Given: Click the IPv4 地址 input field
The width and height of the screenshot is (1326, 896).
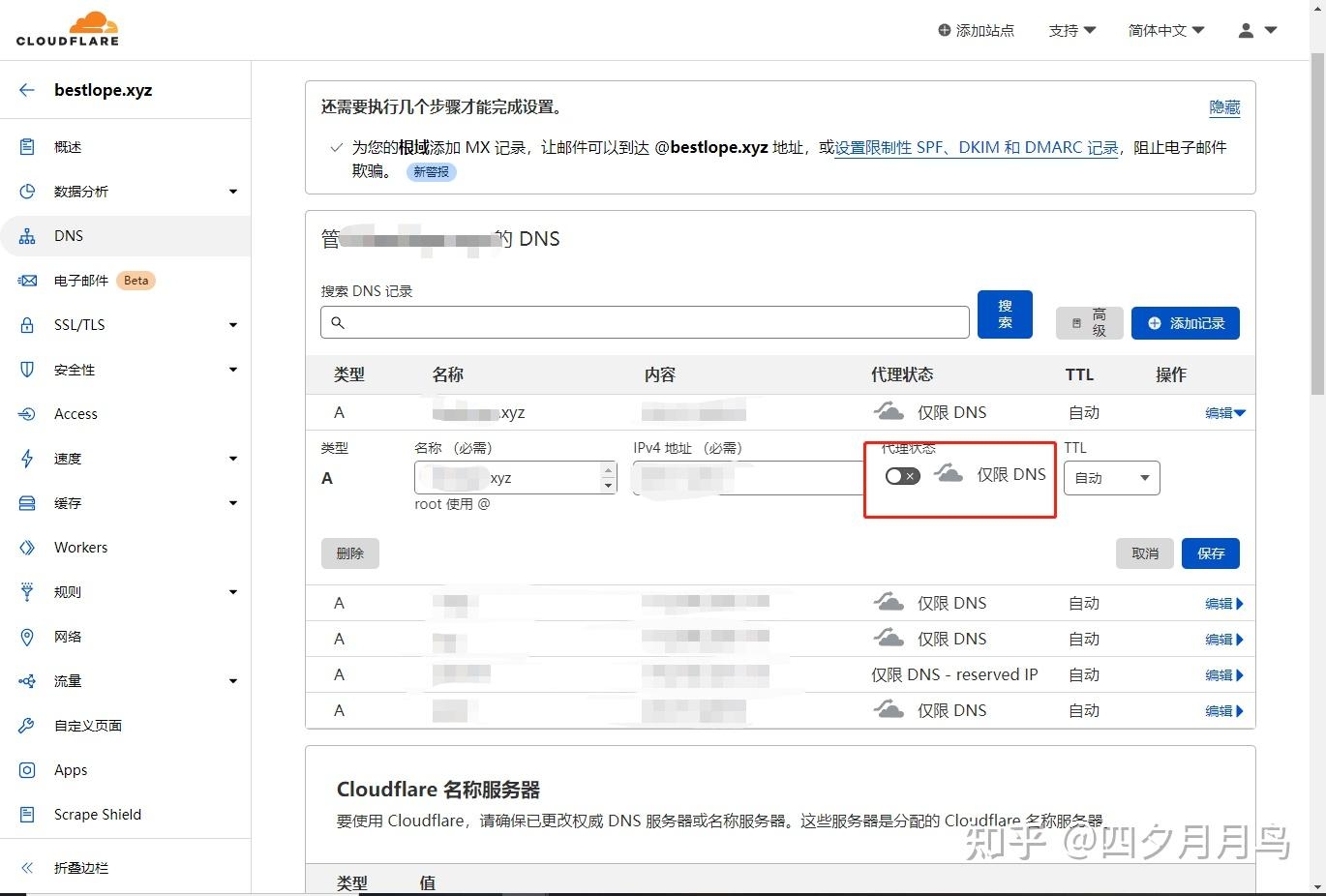Looking at the screenshot, I should click(747, 478).
